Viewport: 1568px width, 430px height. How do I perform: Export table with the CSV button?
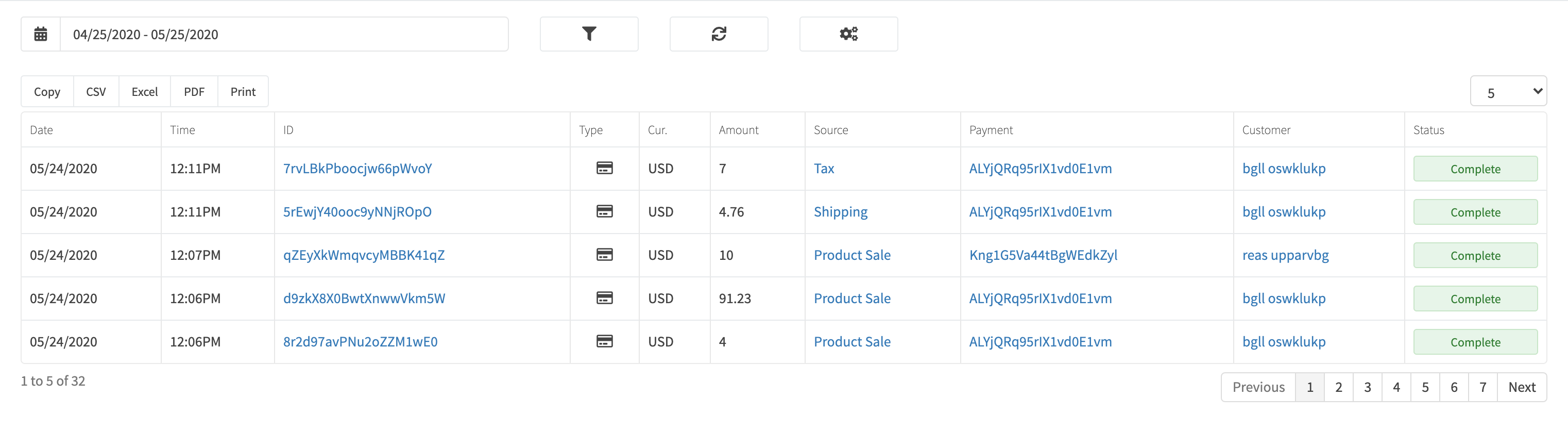point(96,91)
